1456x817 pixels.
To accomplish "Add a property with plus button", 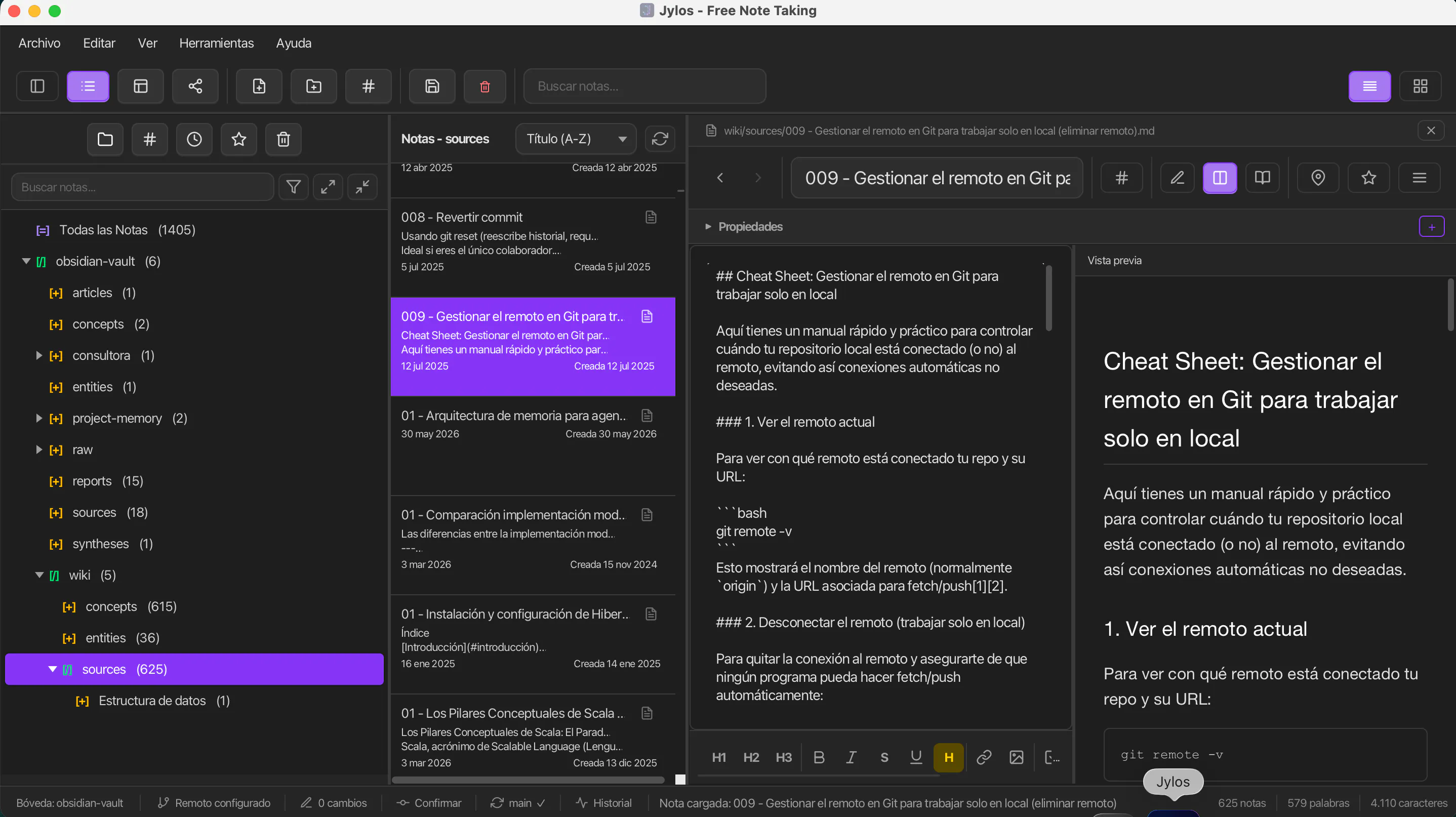I will (x=1432, y=227).
